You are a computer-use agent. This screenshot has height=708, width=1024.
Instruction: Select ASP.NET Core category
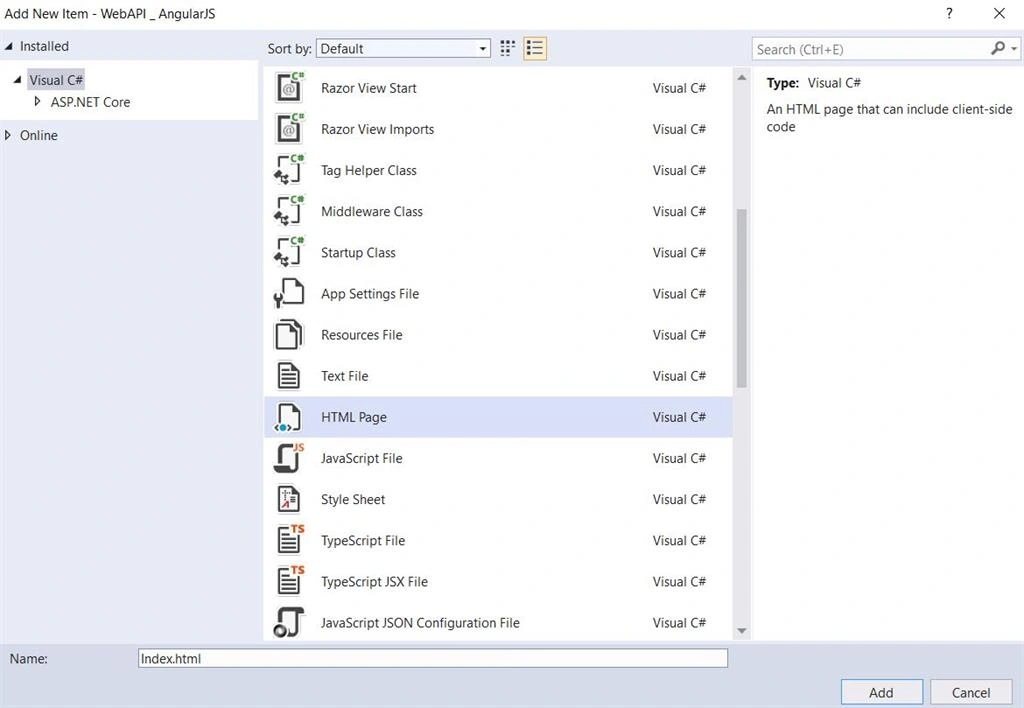tap(90, 102)
